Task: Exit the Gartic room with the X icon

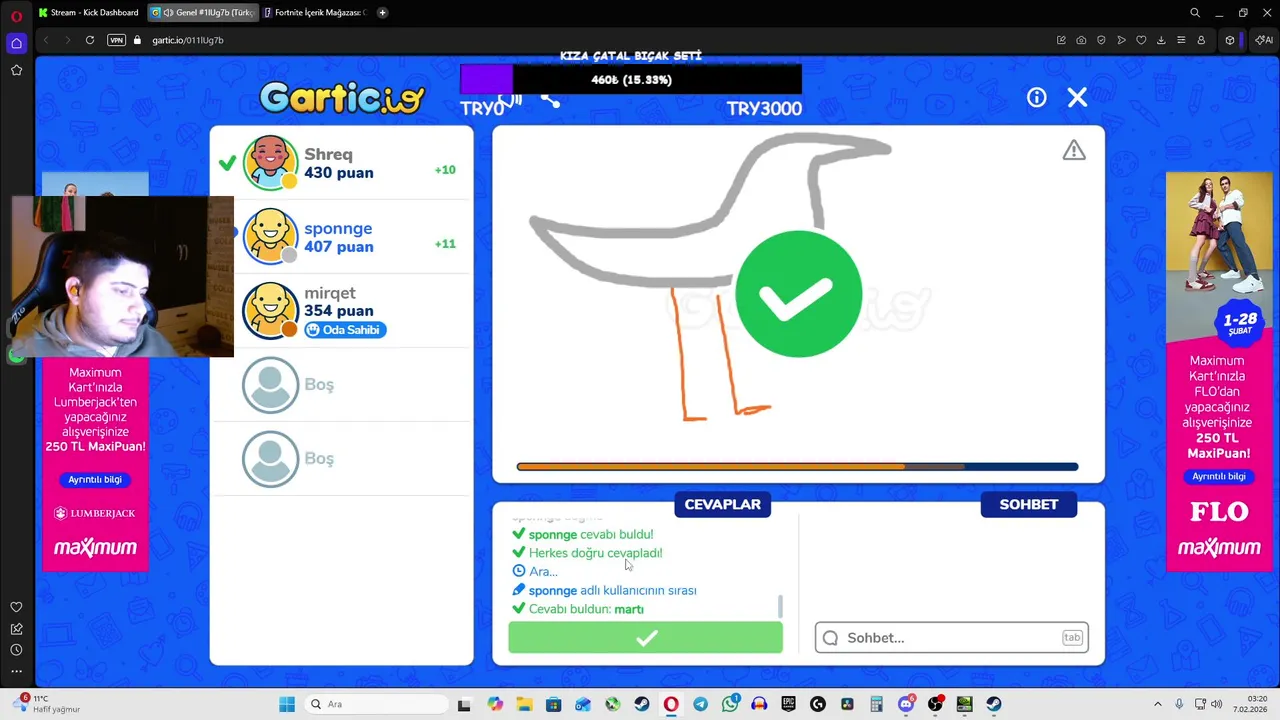Action: [1077, 97]
